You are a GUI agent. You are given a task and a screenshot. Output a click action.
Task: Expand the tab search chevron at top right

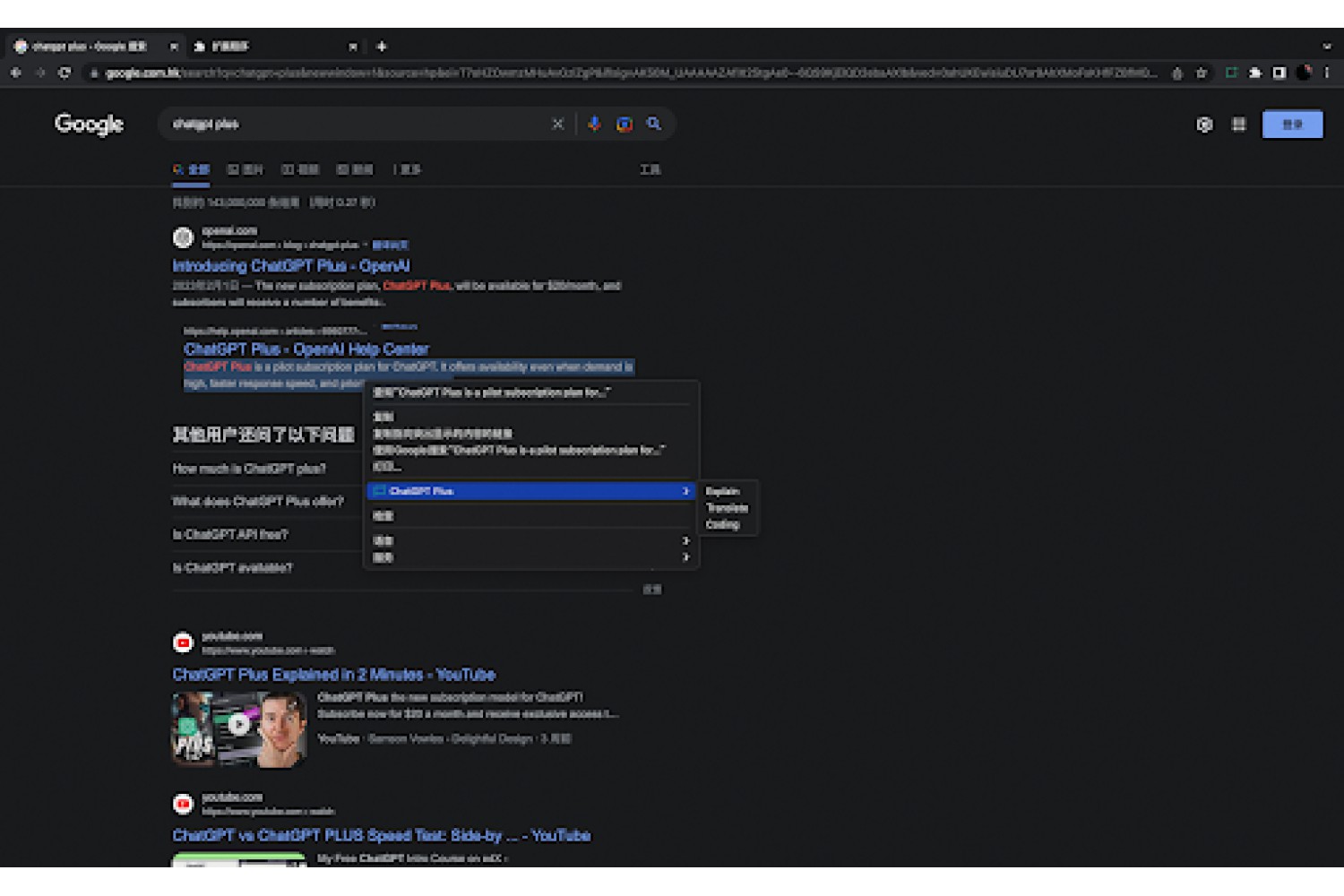pos(1327,47)
